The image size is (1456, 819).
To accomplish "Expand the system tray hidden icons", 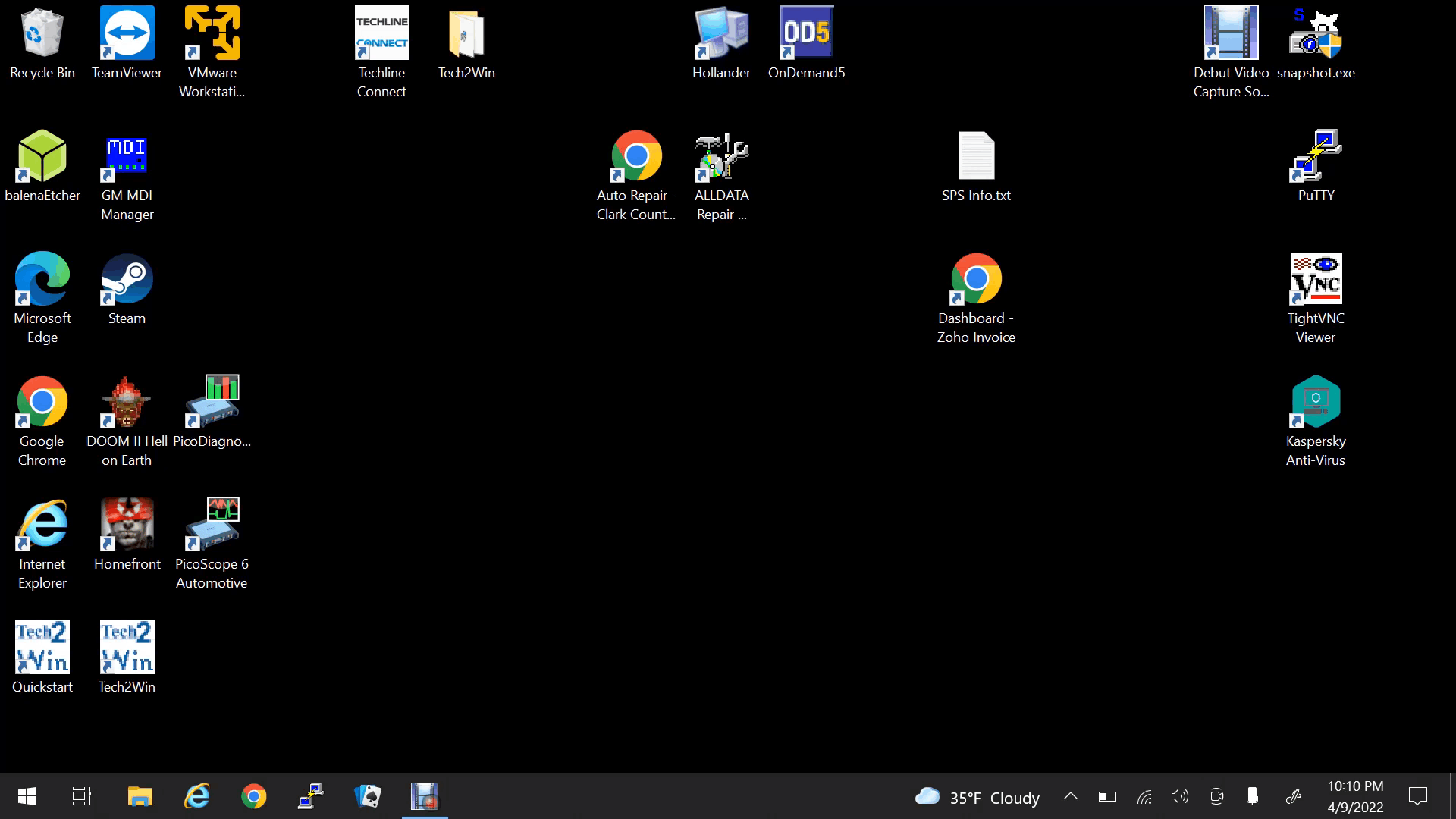I will click(x=1070, y=797).
